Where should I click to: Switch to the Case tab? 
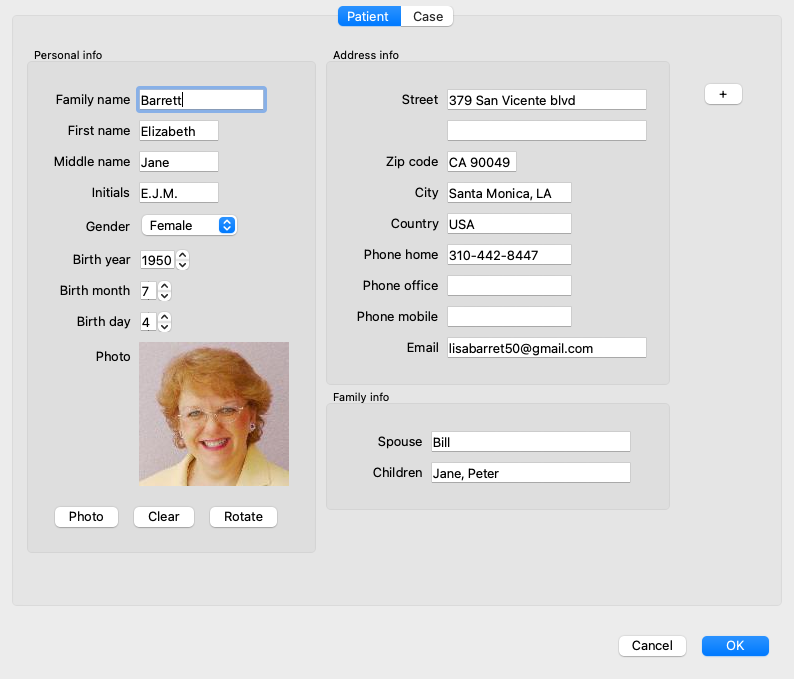(x=428, y=16)
